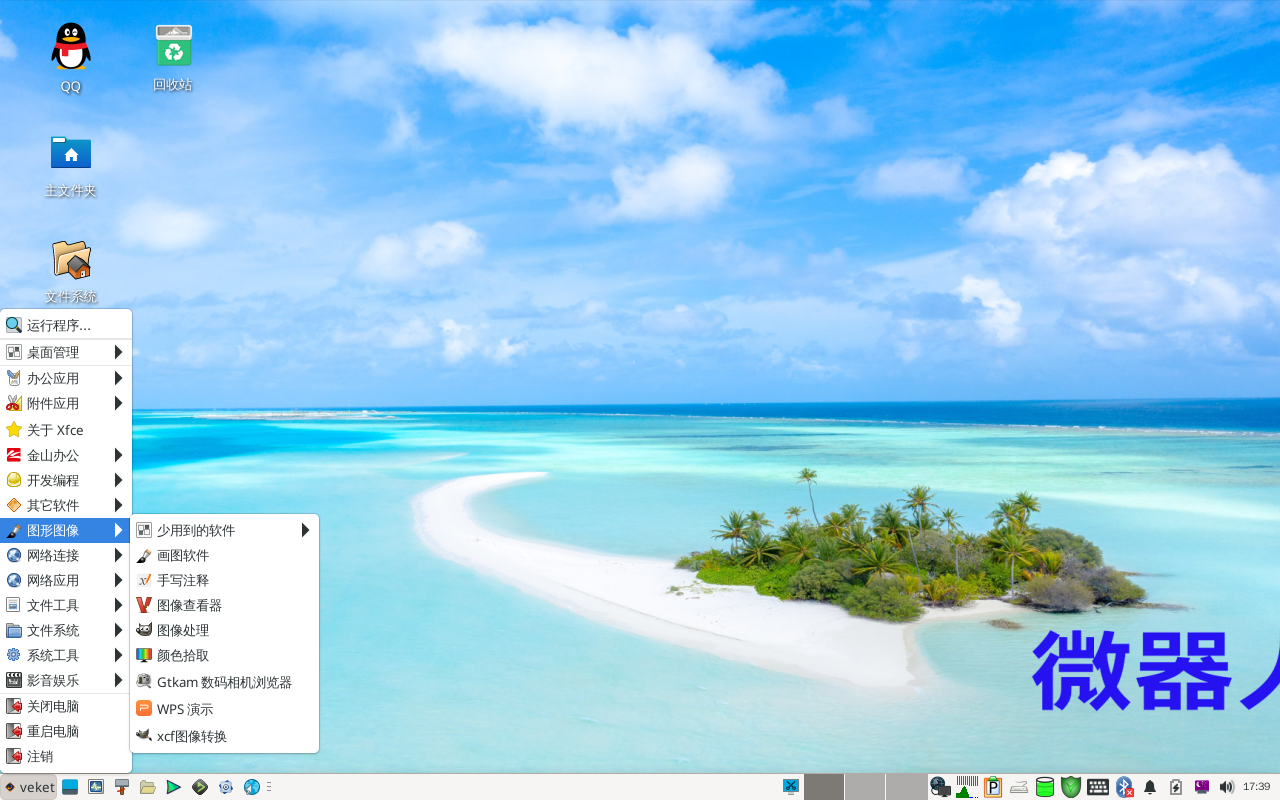The image size is (1280, 800).
Task: Click the green shield firewall tray icon
Action: 1071,787
